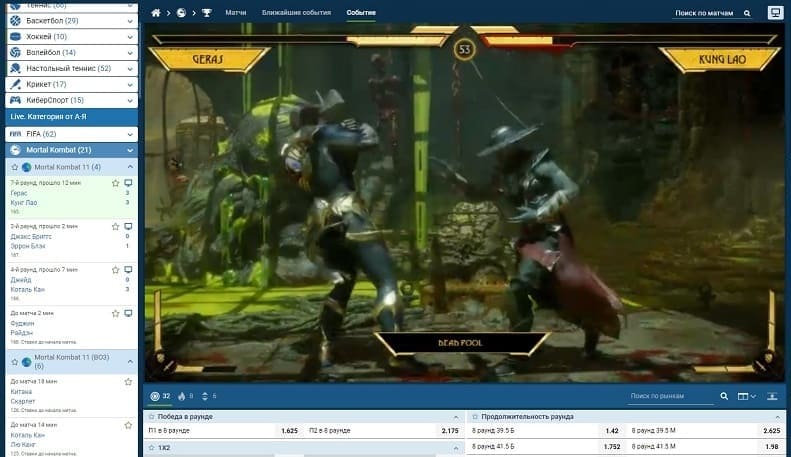Show popular markets flame filter
This screenshot has height=457, width=791.
click(x=185, y=396)
